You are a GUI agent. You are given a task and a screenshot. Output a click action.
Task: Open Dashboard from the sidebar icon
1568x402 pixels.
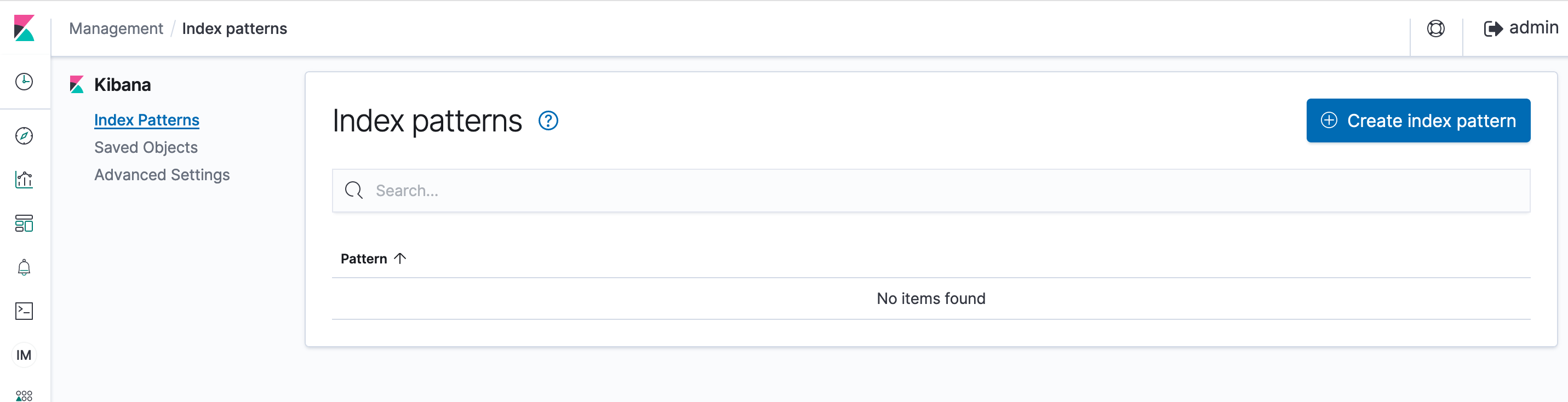[x=24, y=223]
